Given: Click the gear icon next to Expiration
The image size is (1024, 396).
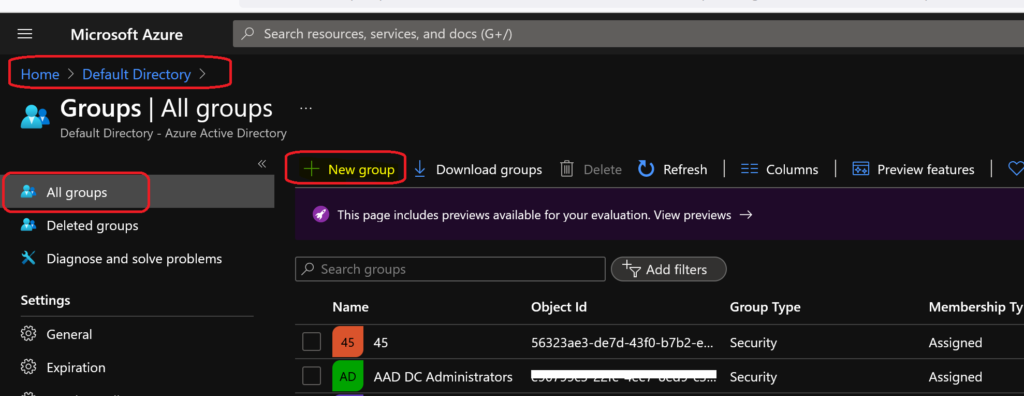Looking at the screenshot, I should tap(28, 367).
